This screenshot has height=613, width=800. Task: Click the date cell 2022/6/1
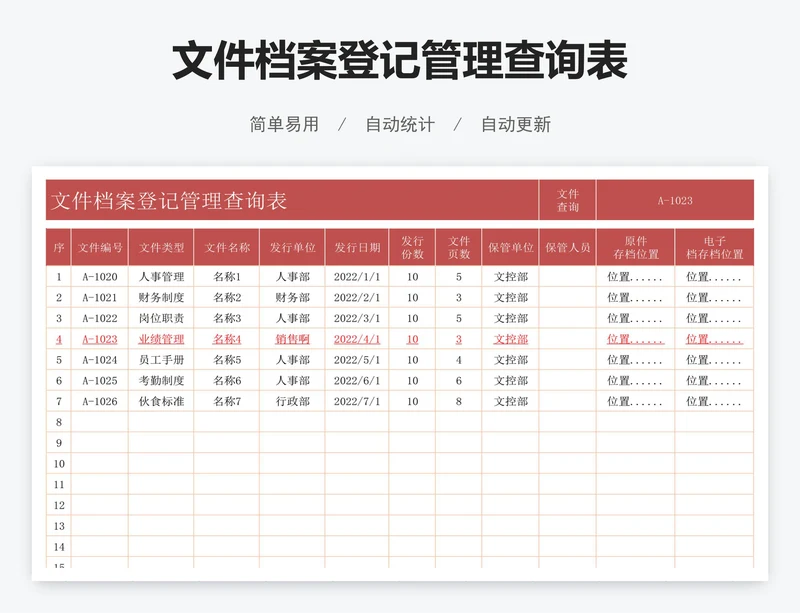click(357, 381)
